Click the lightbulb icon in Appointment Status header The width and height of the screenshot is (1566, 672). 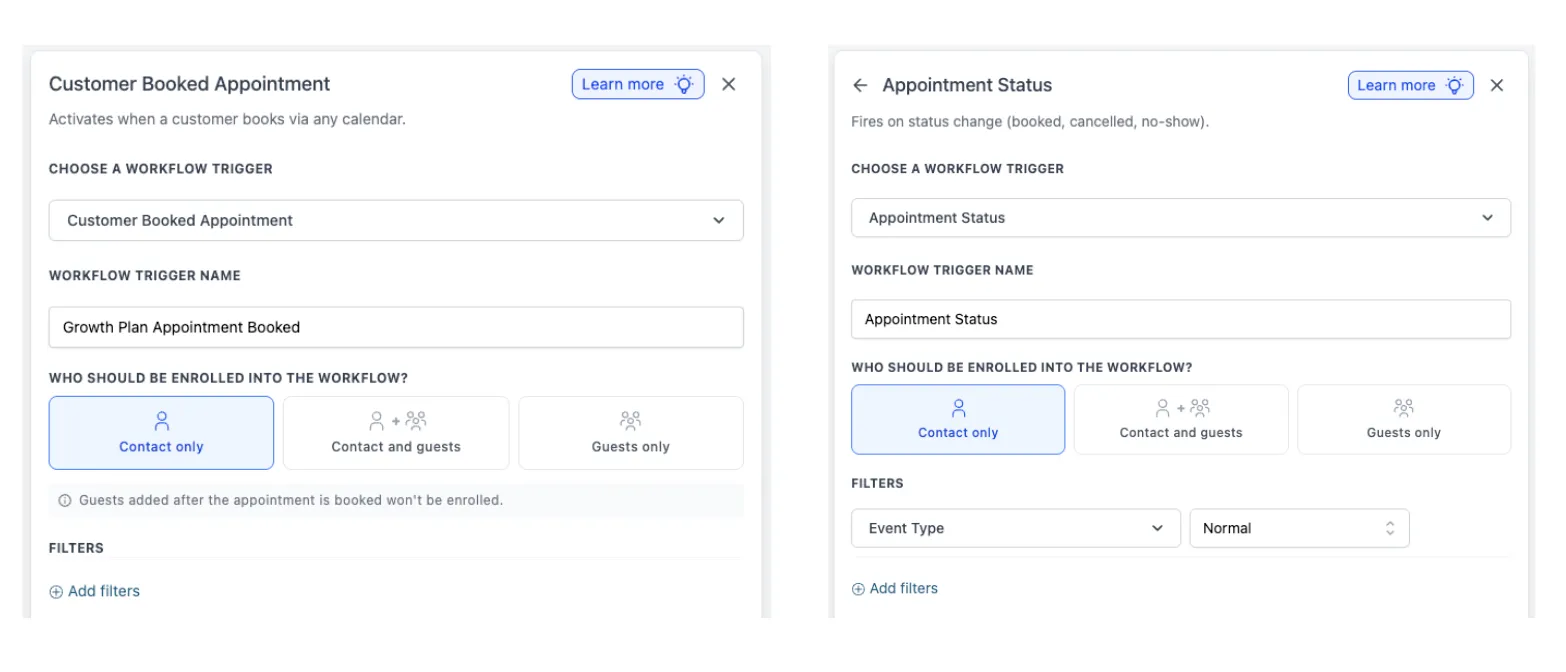pos(1457,85)
